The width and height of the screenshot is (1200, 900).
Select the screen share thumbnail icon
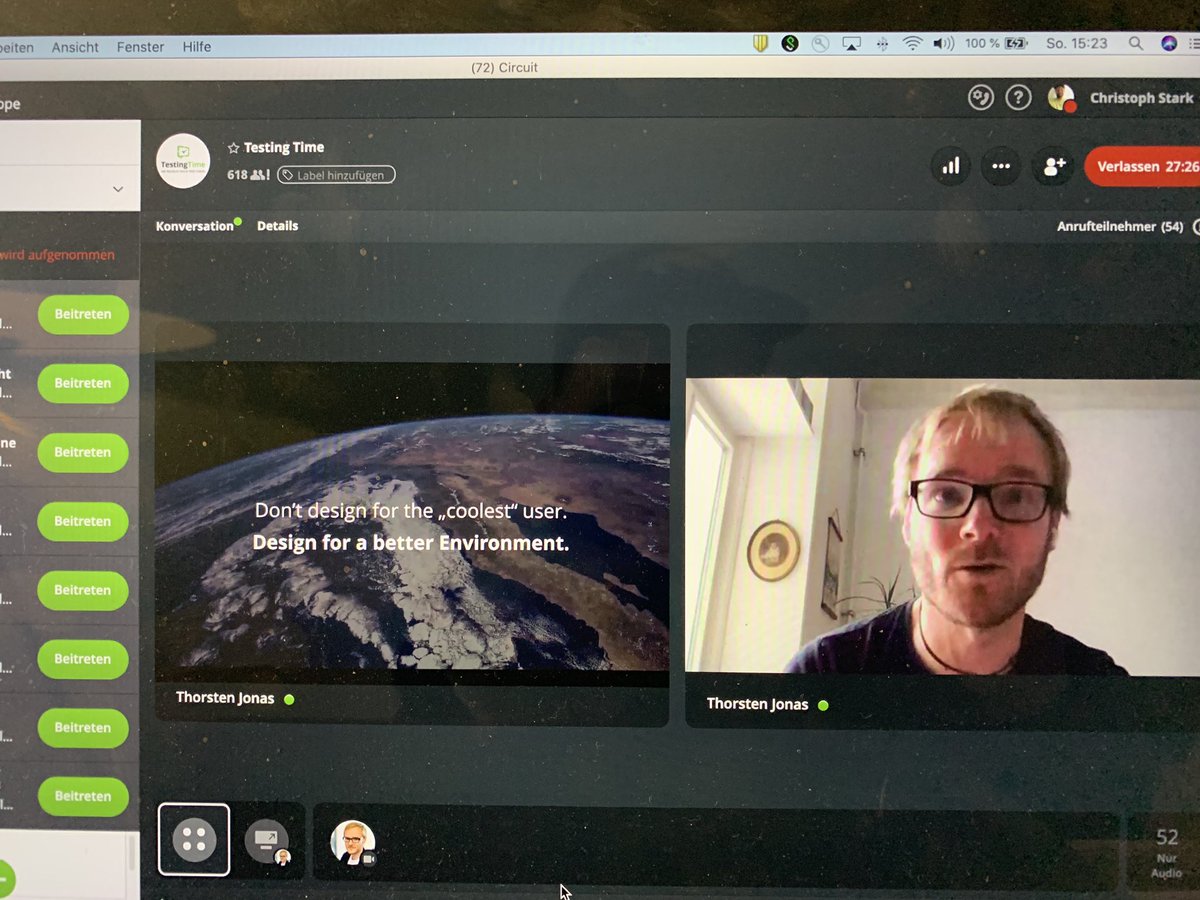(267, 842)
